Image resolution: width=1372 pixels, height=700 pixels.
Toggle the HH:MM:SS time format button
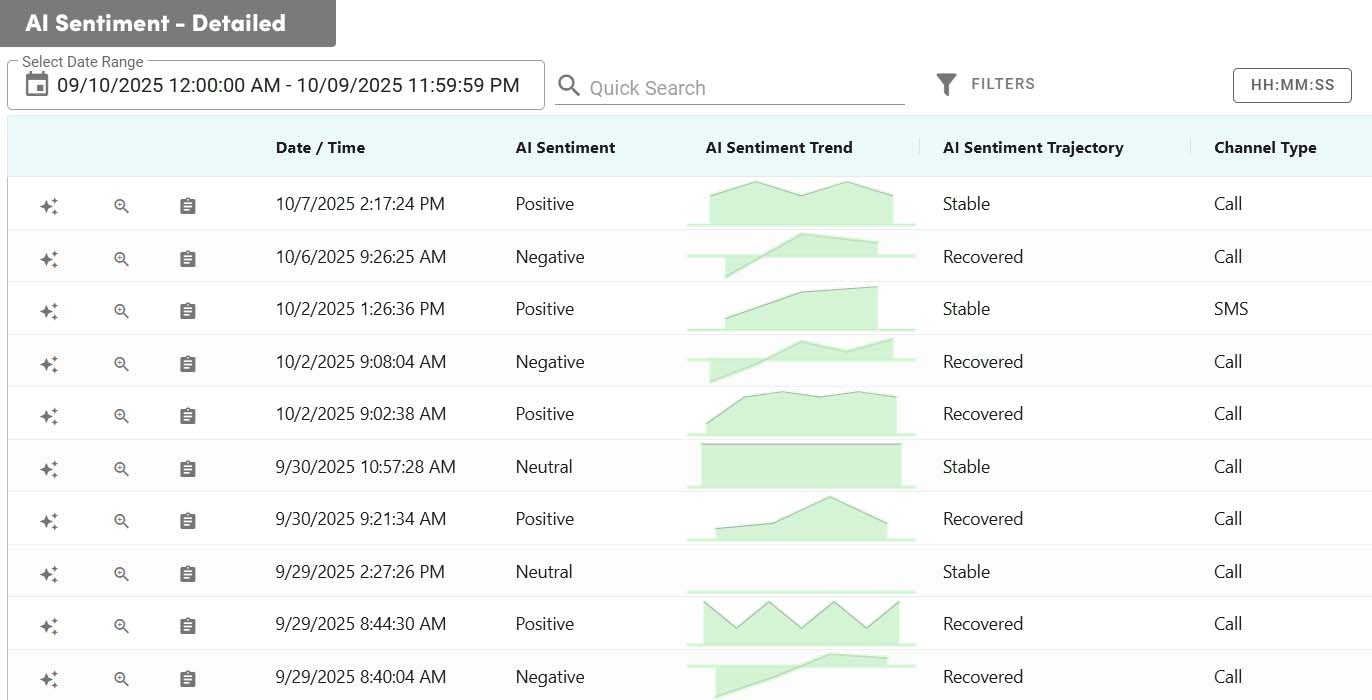1292,85
